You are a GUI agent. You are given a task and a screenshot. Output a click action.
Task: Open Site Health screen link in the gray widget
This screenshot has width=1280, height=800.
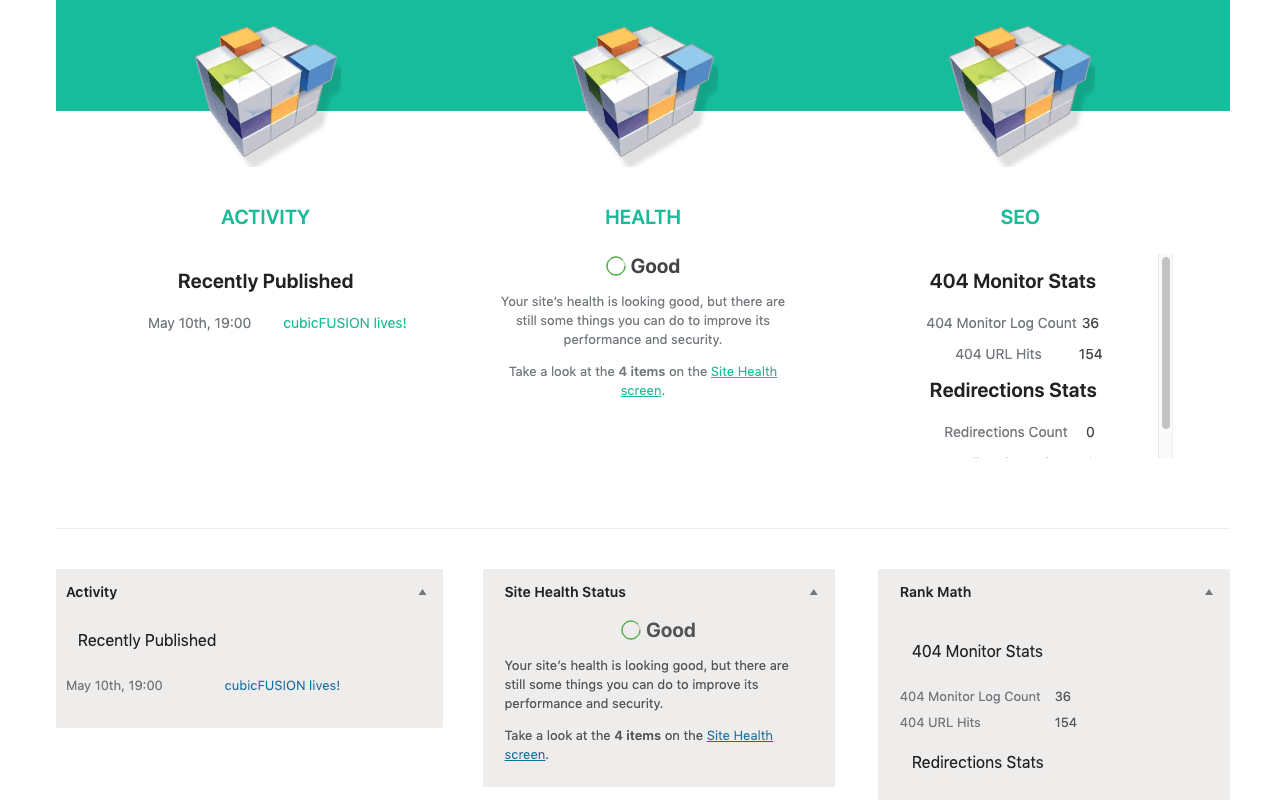[x=739, y=736]
